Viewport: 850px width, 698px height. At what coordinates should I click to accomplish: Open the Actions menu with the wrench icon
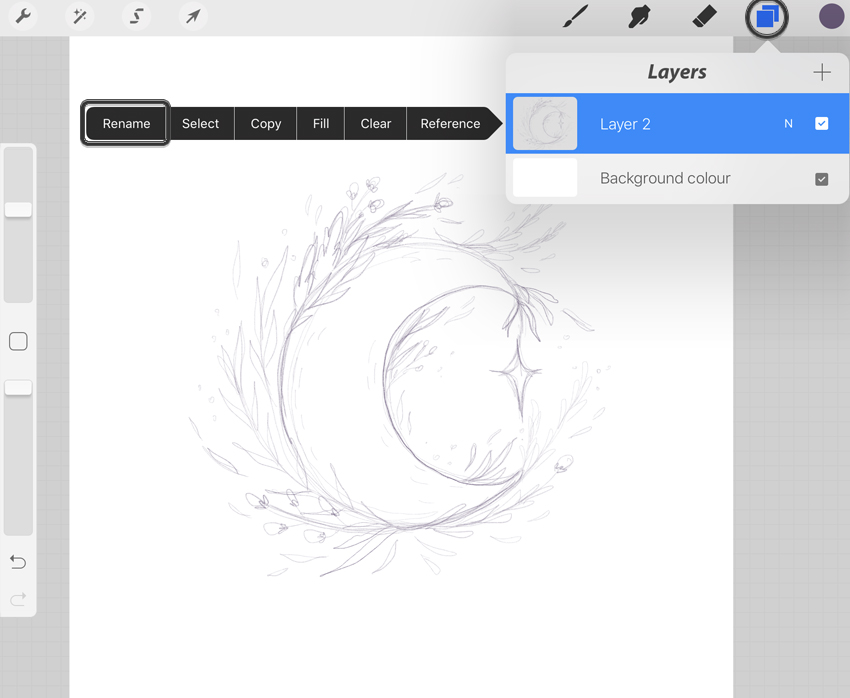tap(22, 16)
